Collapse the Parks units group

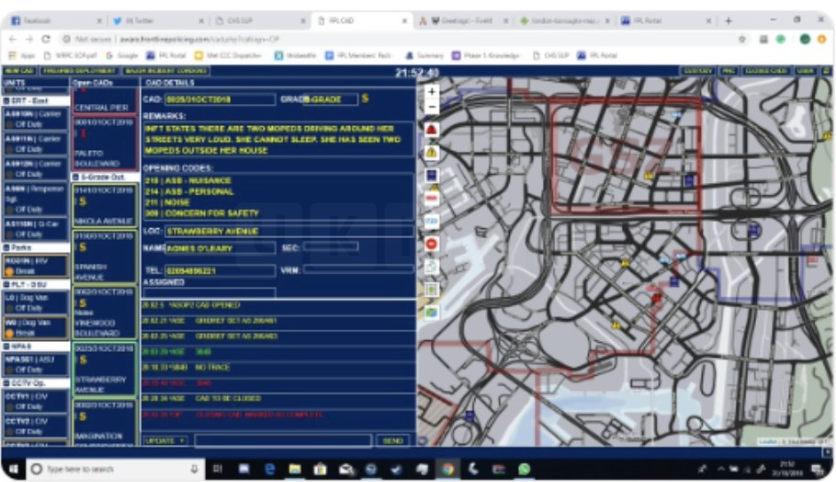pos(6,248)
